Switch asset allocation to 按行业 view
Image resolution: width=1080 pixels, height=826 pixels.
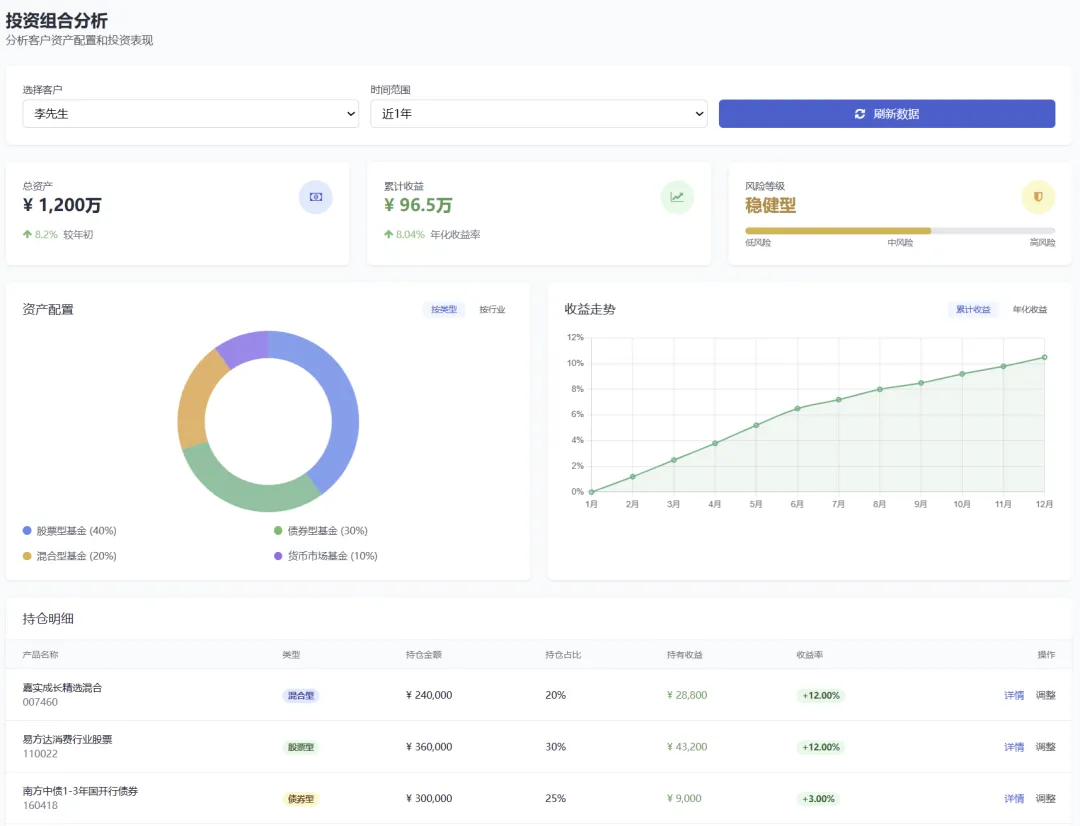coord(492,309)
